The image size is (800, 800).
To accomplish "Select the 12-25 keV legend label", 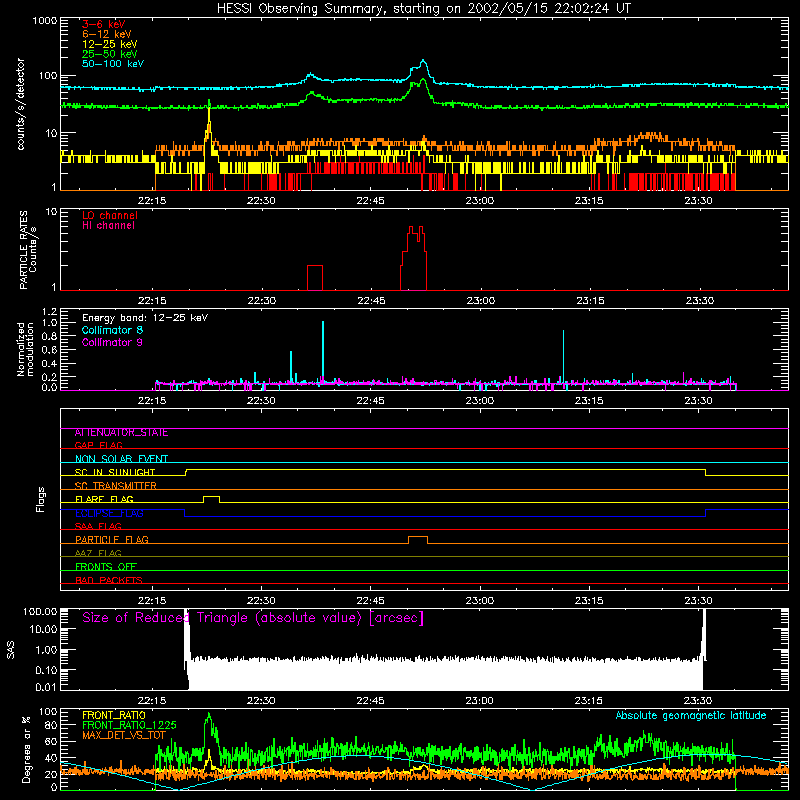I will pos(110,44).
